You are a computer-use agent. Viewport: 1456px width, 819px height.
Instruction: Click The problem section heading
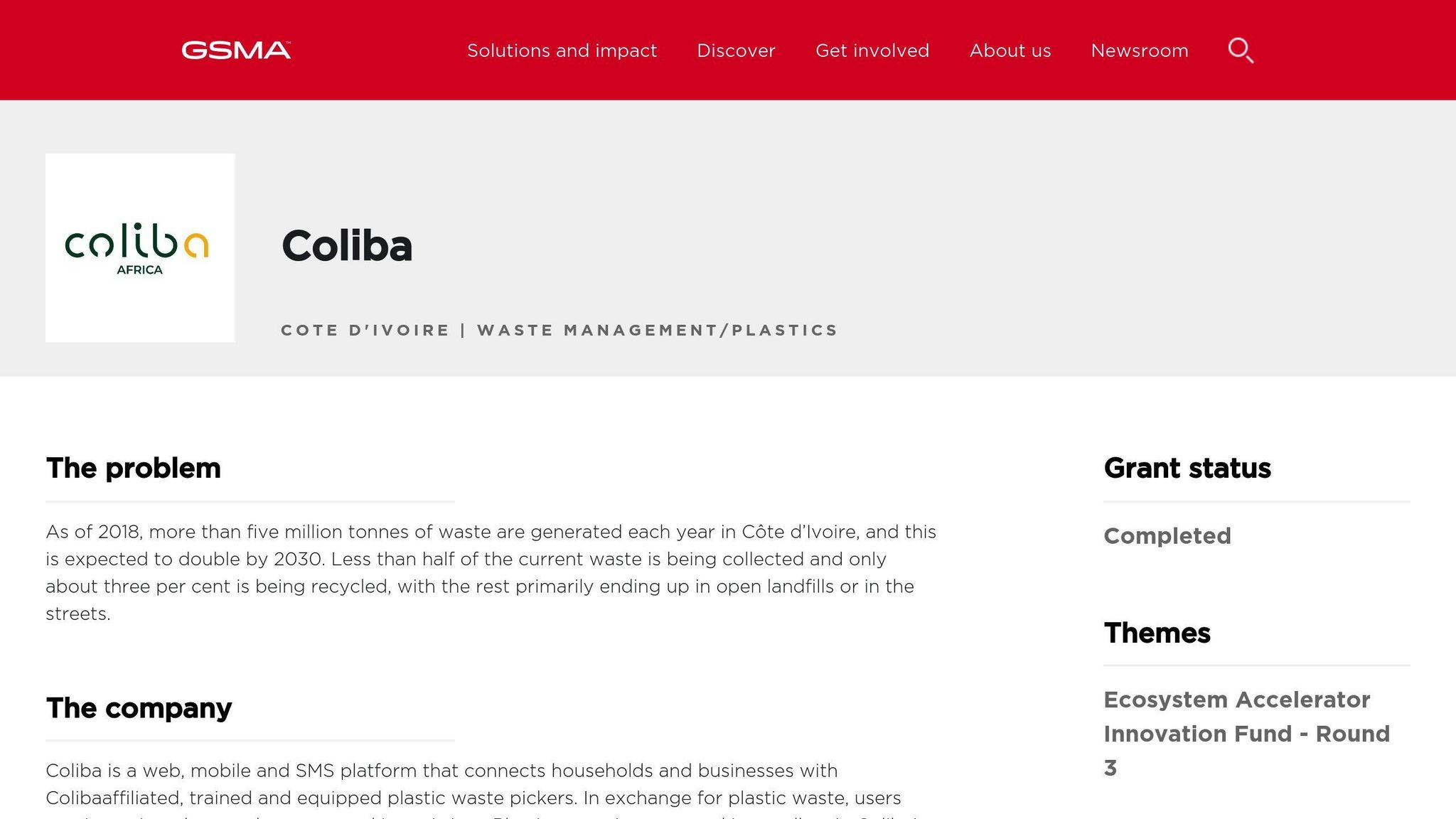click(133, 468)
